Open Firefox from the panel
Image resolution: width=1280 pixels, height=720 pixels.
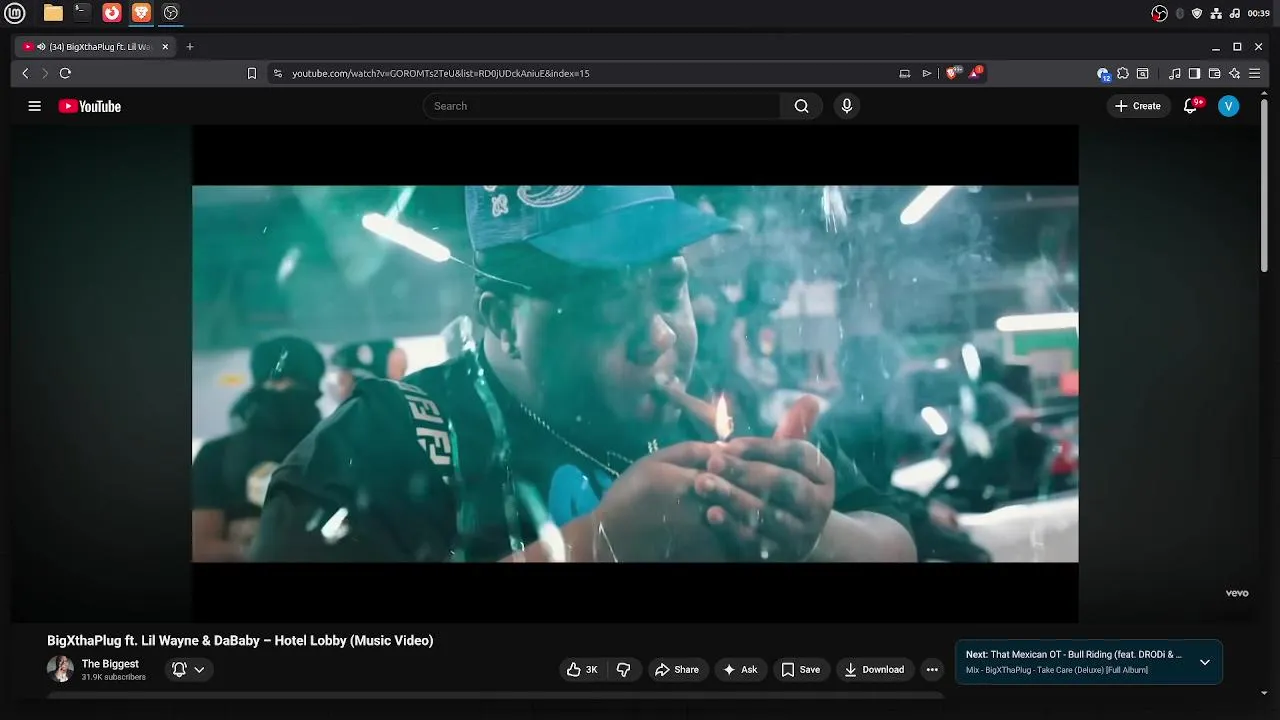click(112, 13)
